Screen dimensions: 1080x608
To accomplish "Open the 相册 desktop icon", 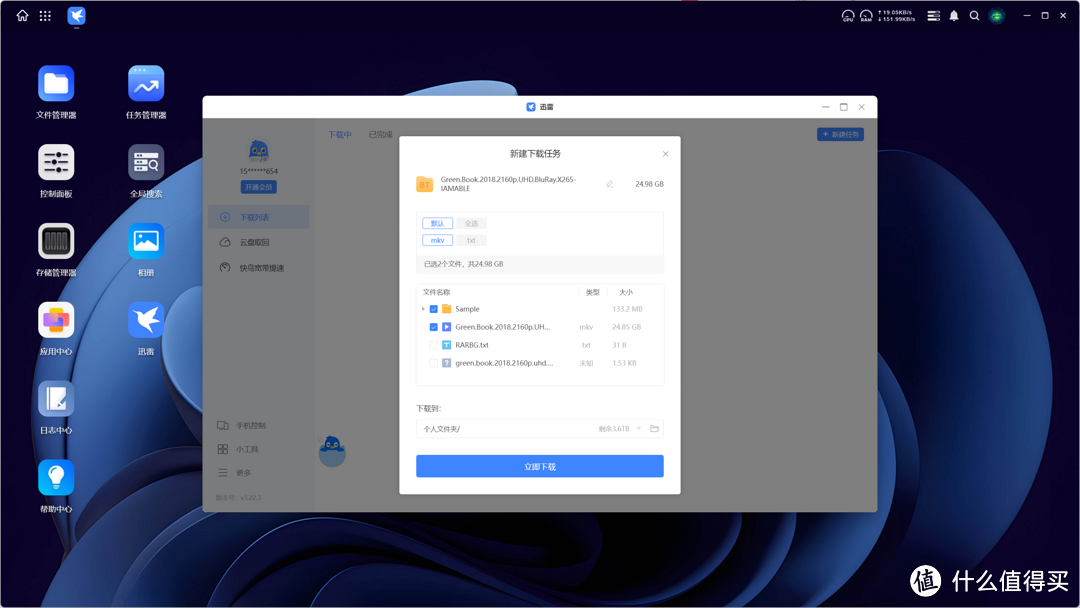I will pyautogui.click(x=145, y=242).
